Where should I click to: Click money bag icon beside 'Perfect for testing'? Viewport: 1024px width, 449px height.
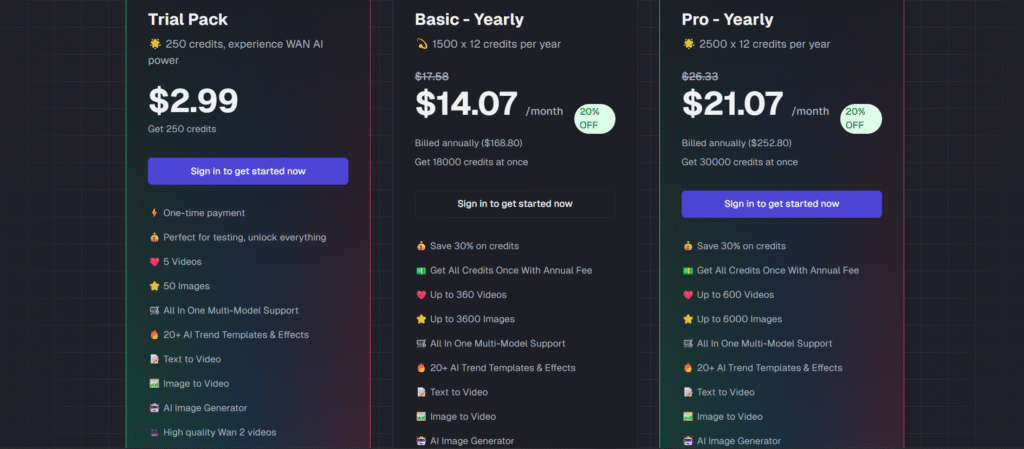pos(154,237)
